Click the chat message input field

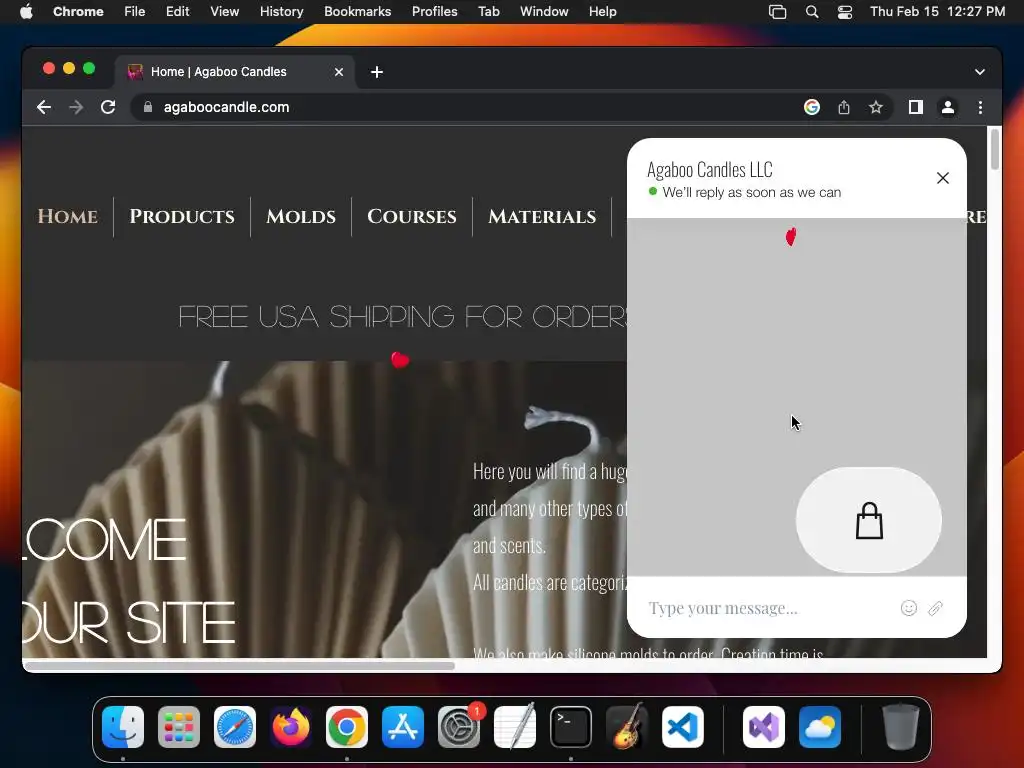pos(771,608)
